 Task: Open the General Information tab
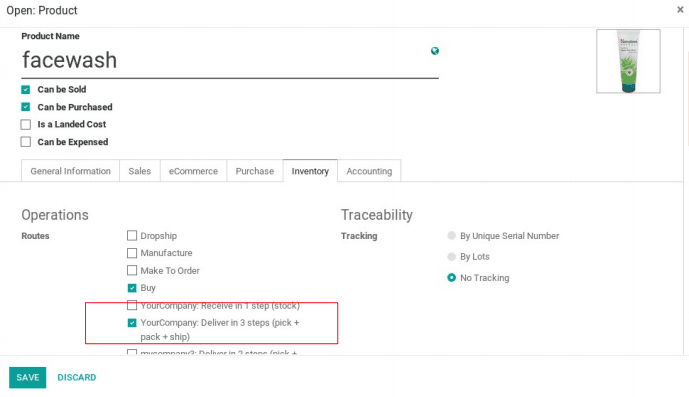70,171
